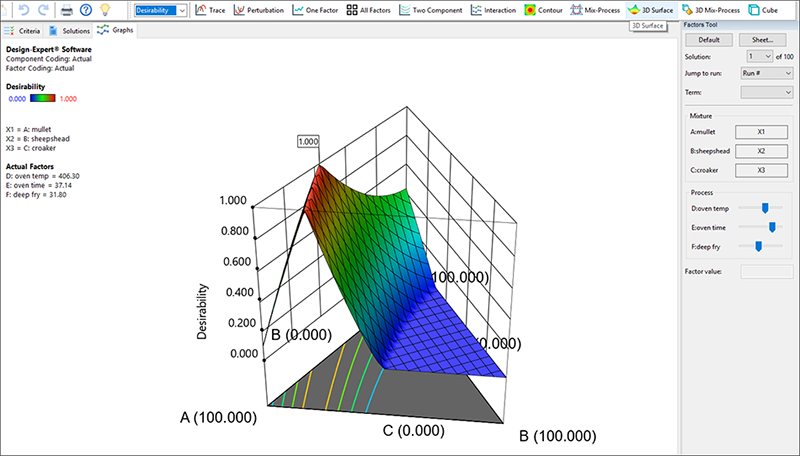The height and width of the screenshot is (456, 800).
Task: Open Help with the question mark icon
Action: click(x=85, y=10)
